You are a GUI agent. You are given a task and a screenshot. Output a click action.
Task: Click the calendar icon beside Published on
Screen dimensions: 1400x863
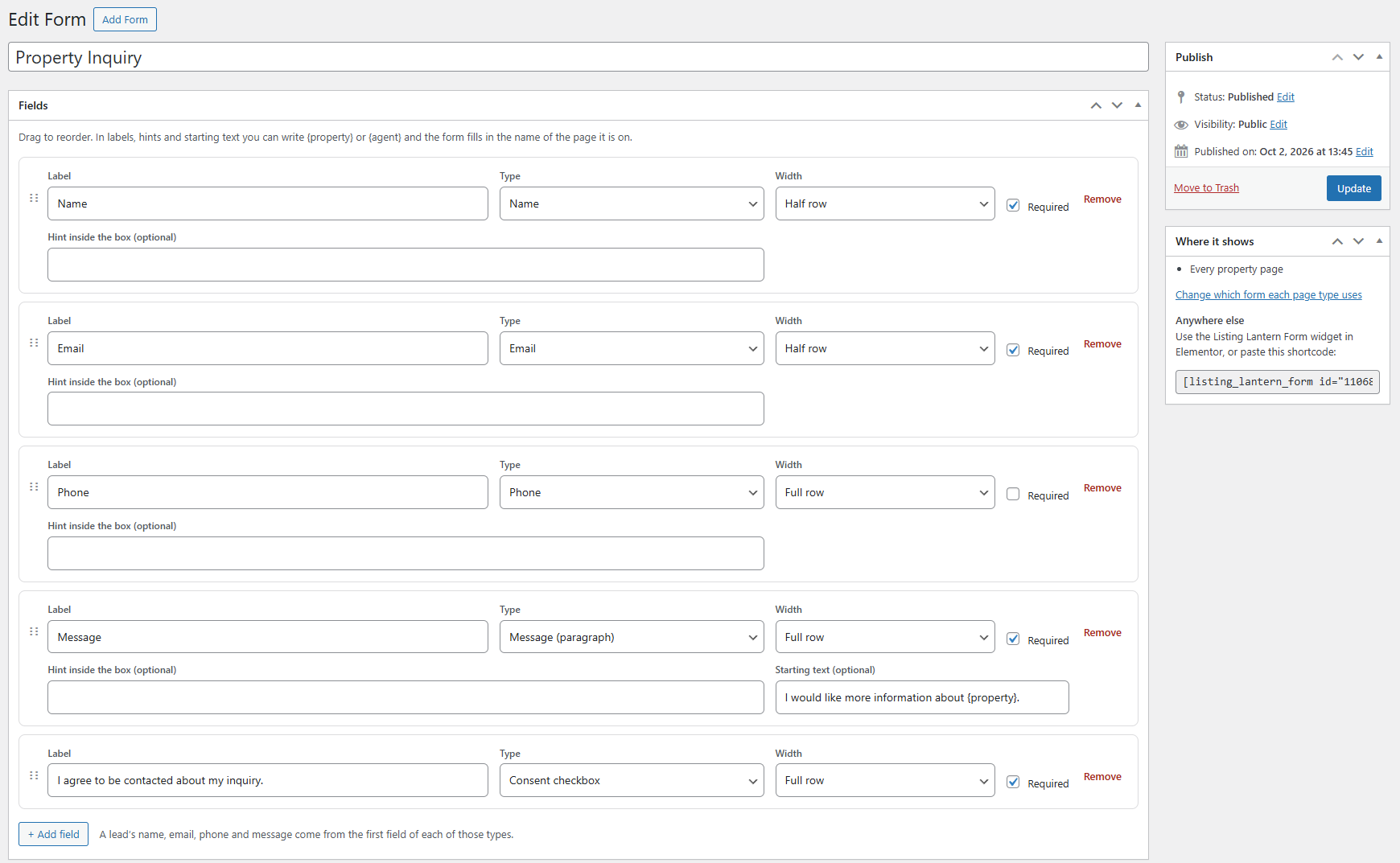point(1181,151)
